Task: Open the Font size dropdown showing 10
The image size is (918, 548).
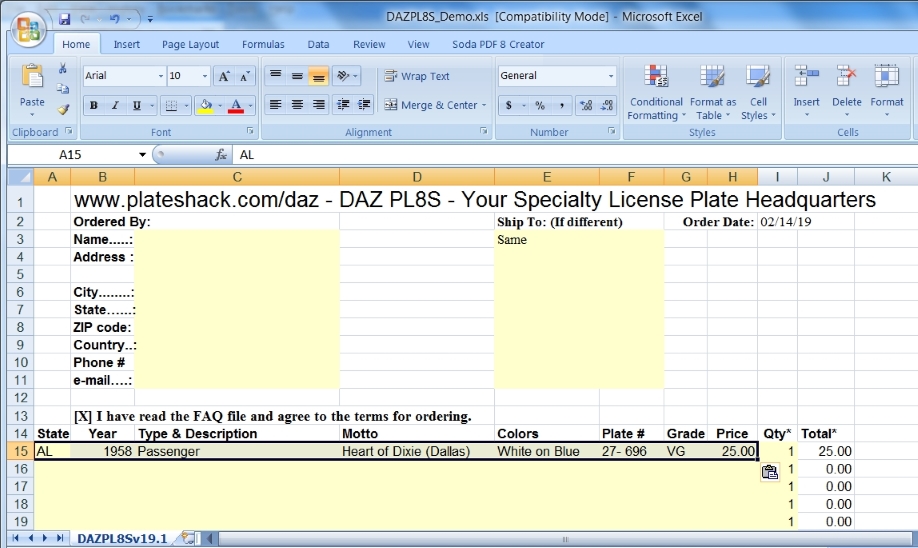Action: coord(204,76)
